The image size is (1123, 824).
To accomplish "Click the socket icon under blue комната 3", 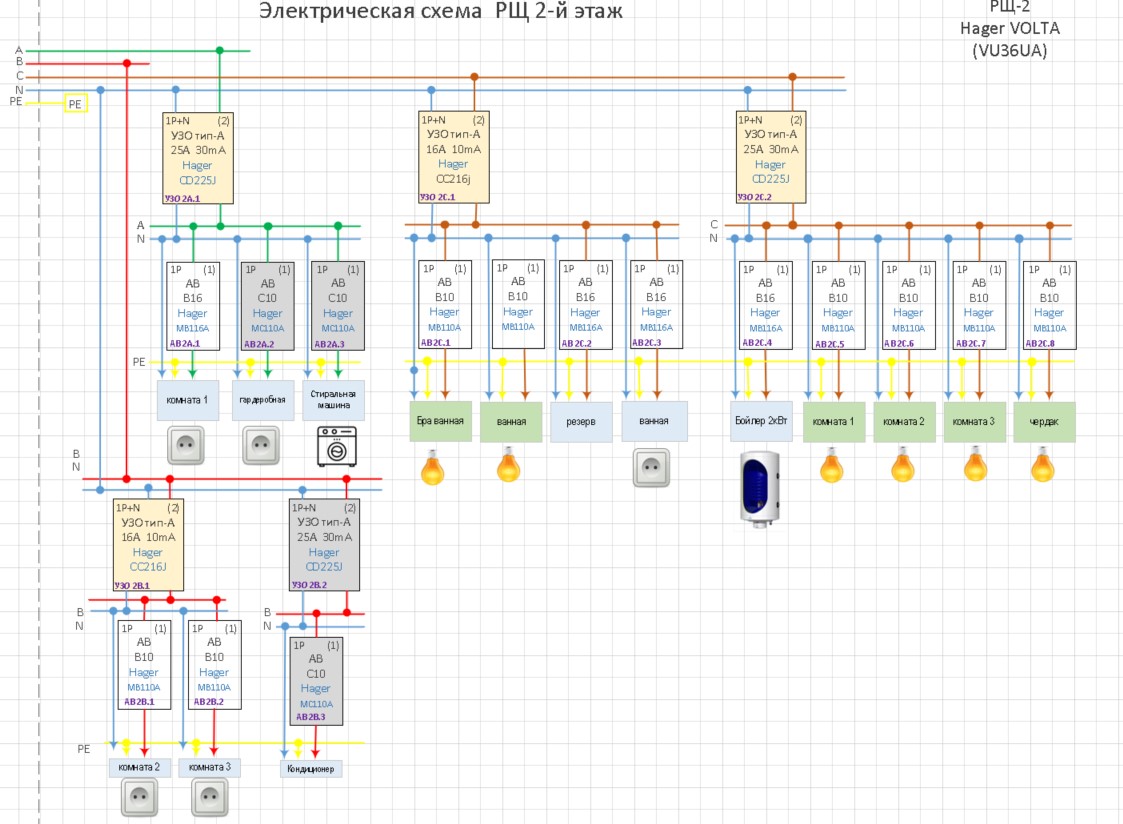I will pyautogui.click(x=210, y=797).
